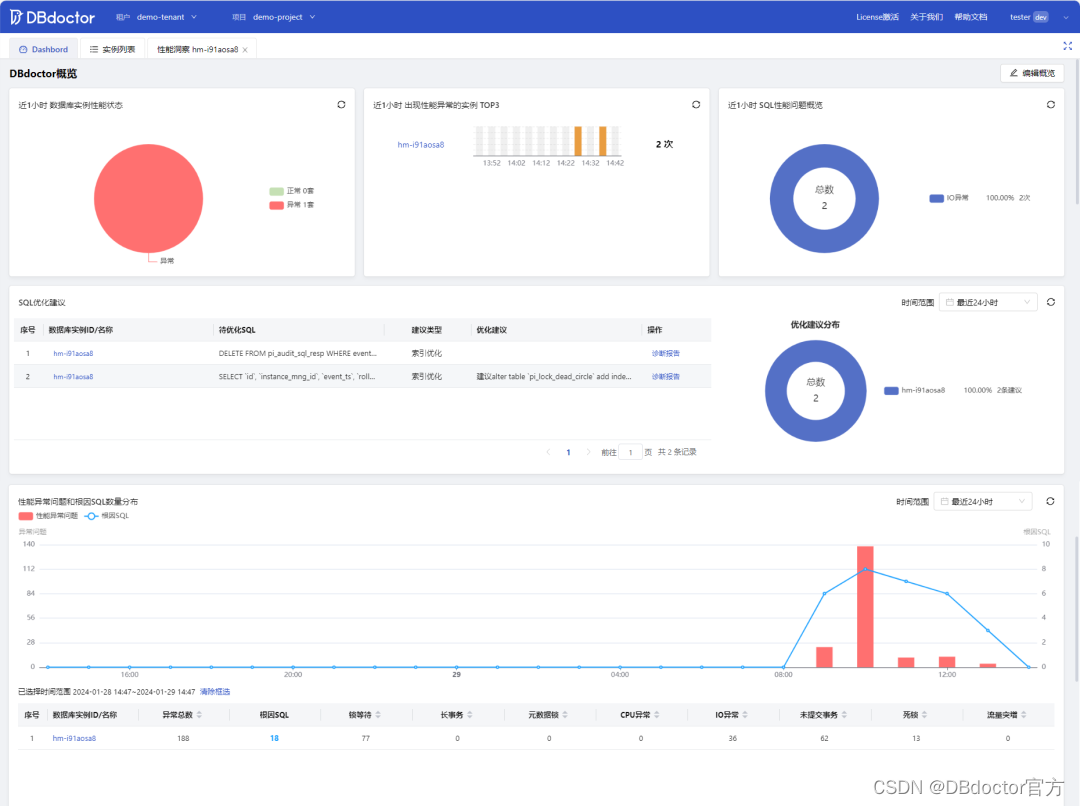Toggle 正常 legend in pie chart
The image size is (1080, 806).
coord(291,191)
